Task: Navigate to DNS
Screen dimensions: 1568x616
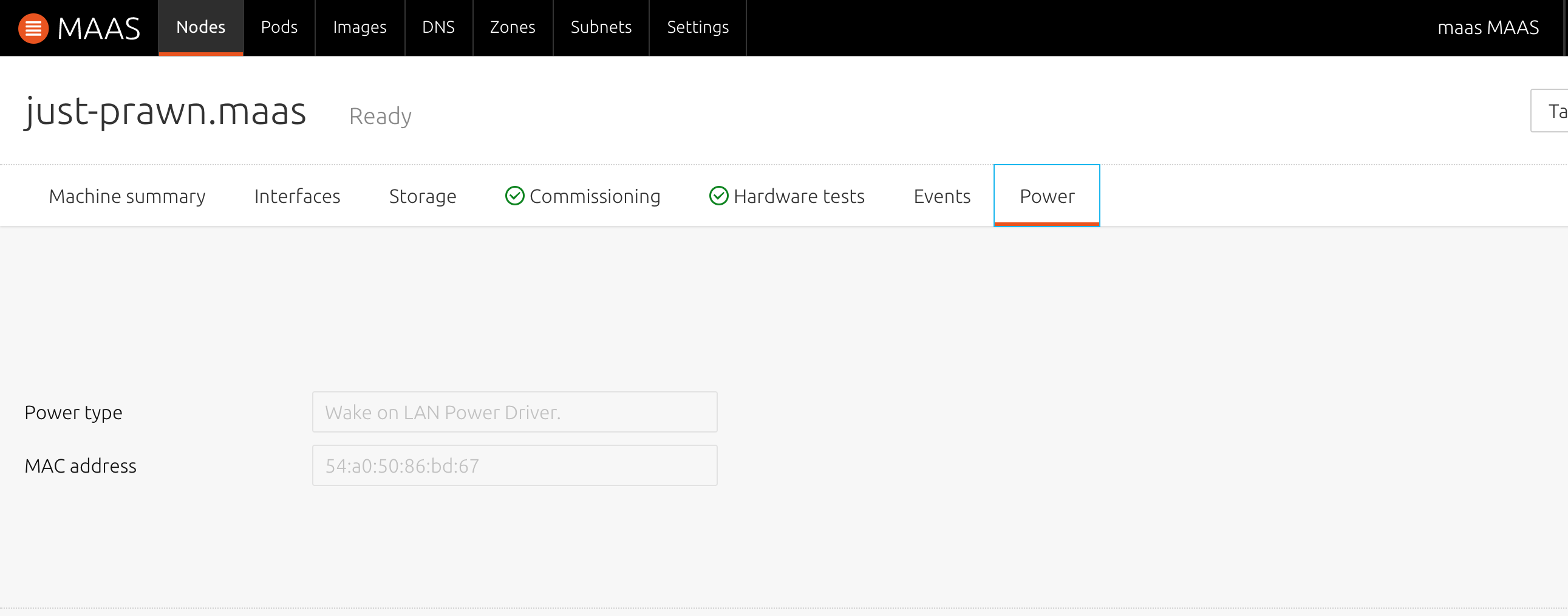Action: pyautogui.click(x=438, y=27)
